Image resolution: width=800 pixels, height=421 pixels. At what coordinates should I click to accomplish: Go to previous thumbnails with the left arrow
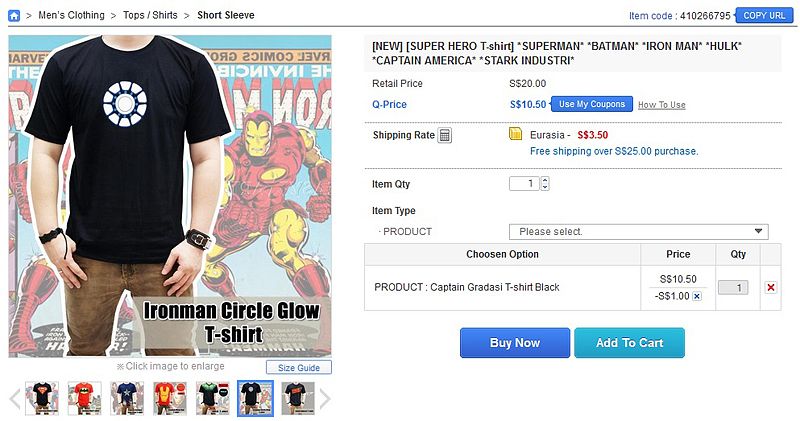(14, 399)
